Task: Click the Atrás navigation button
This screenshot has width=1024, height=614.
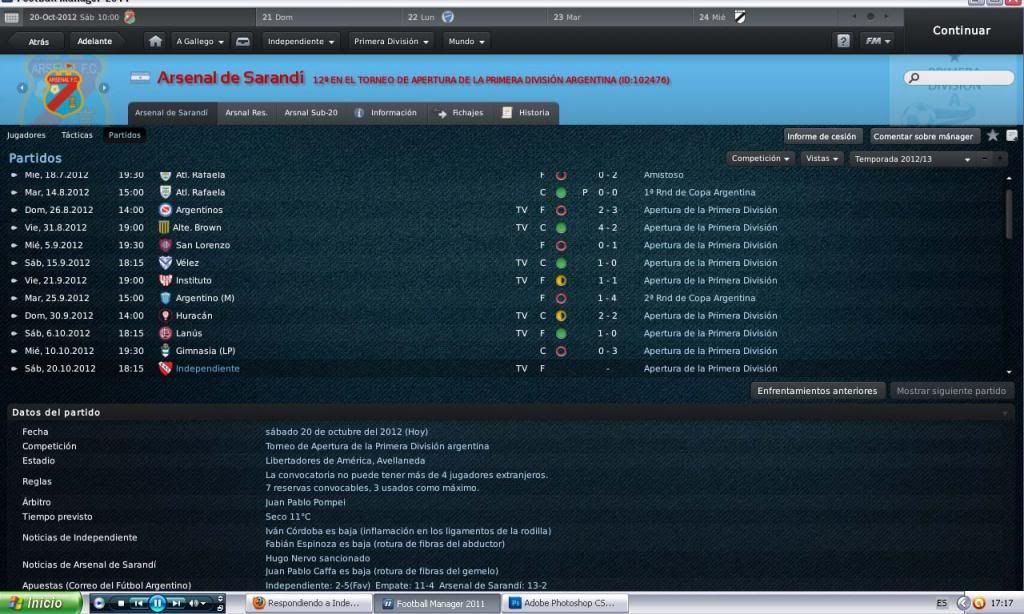Action: (39, 42)
